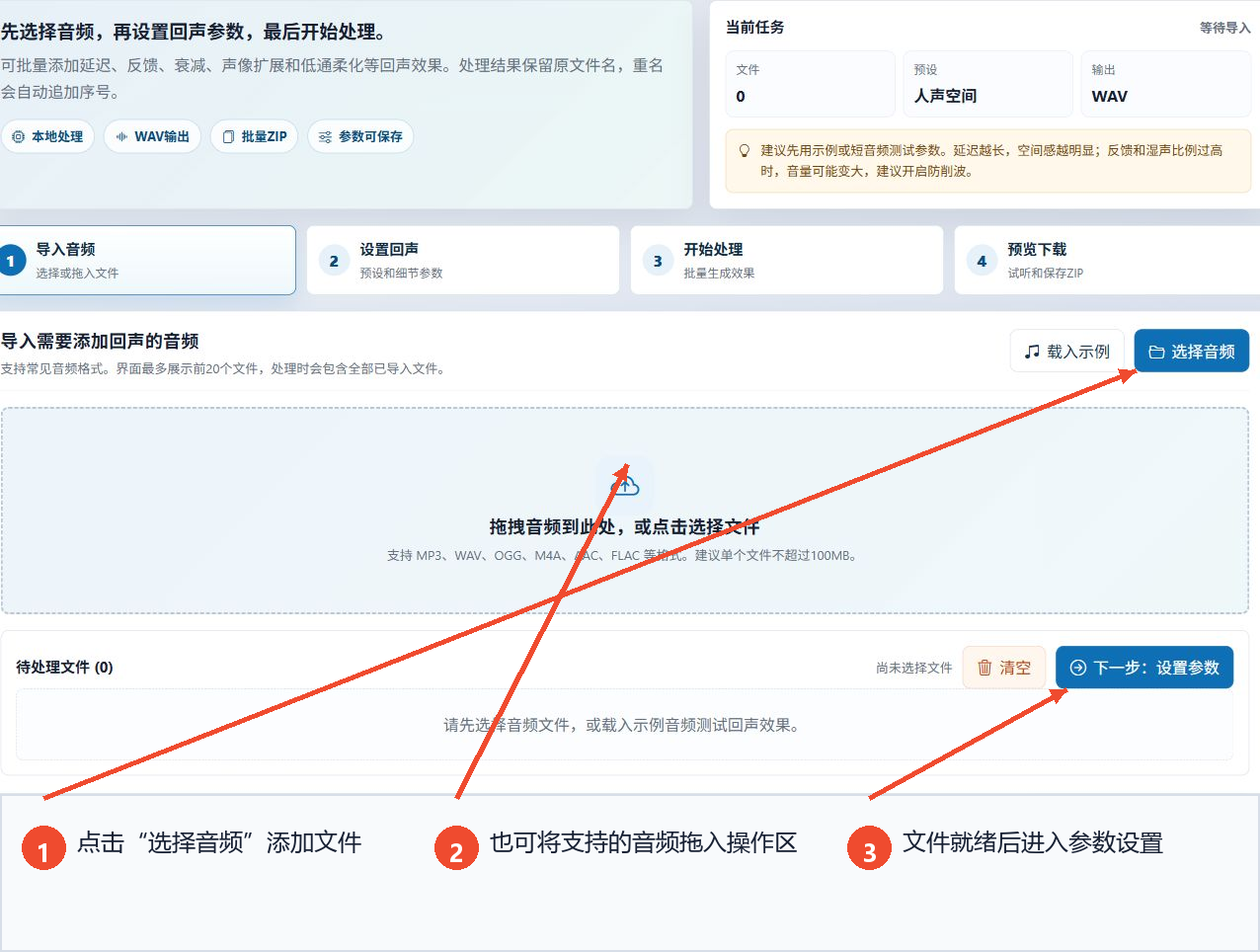The image size is (1260, 952).
Task: Click the 参数可保存 badge
Action: pyautogui.click(x=360, y=136)
